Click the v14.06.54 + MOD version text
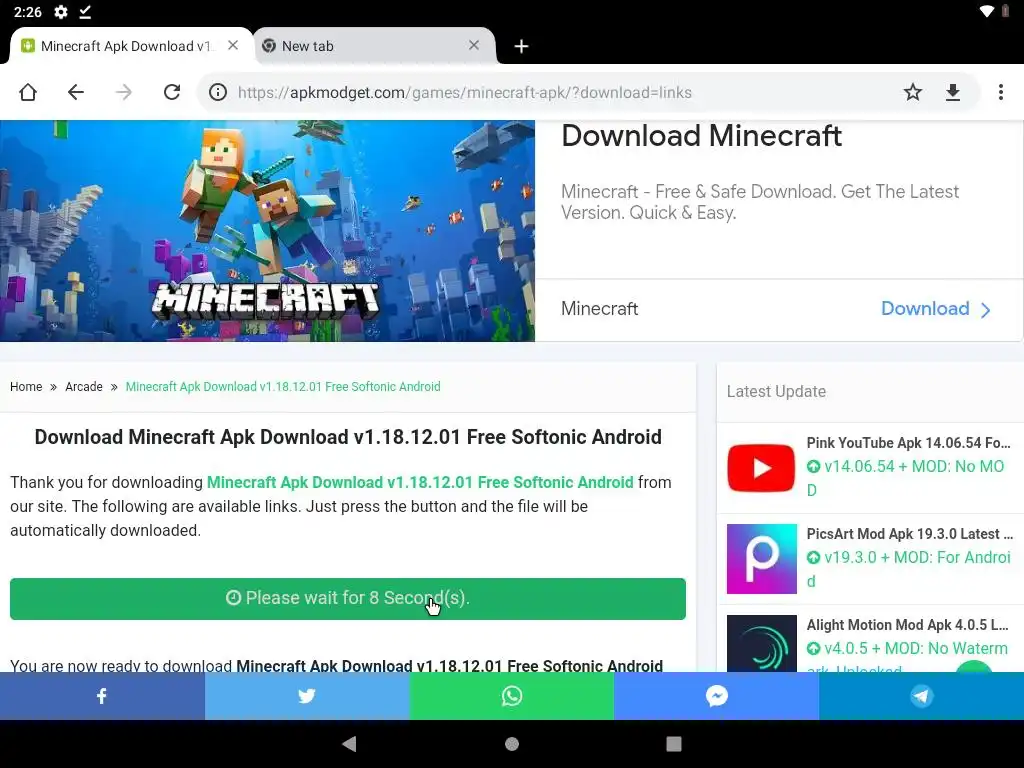The width and height of the screenshot is (1024, 768). 905,478
